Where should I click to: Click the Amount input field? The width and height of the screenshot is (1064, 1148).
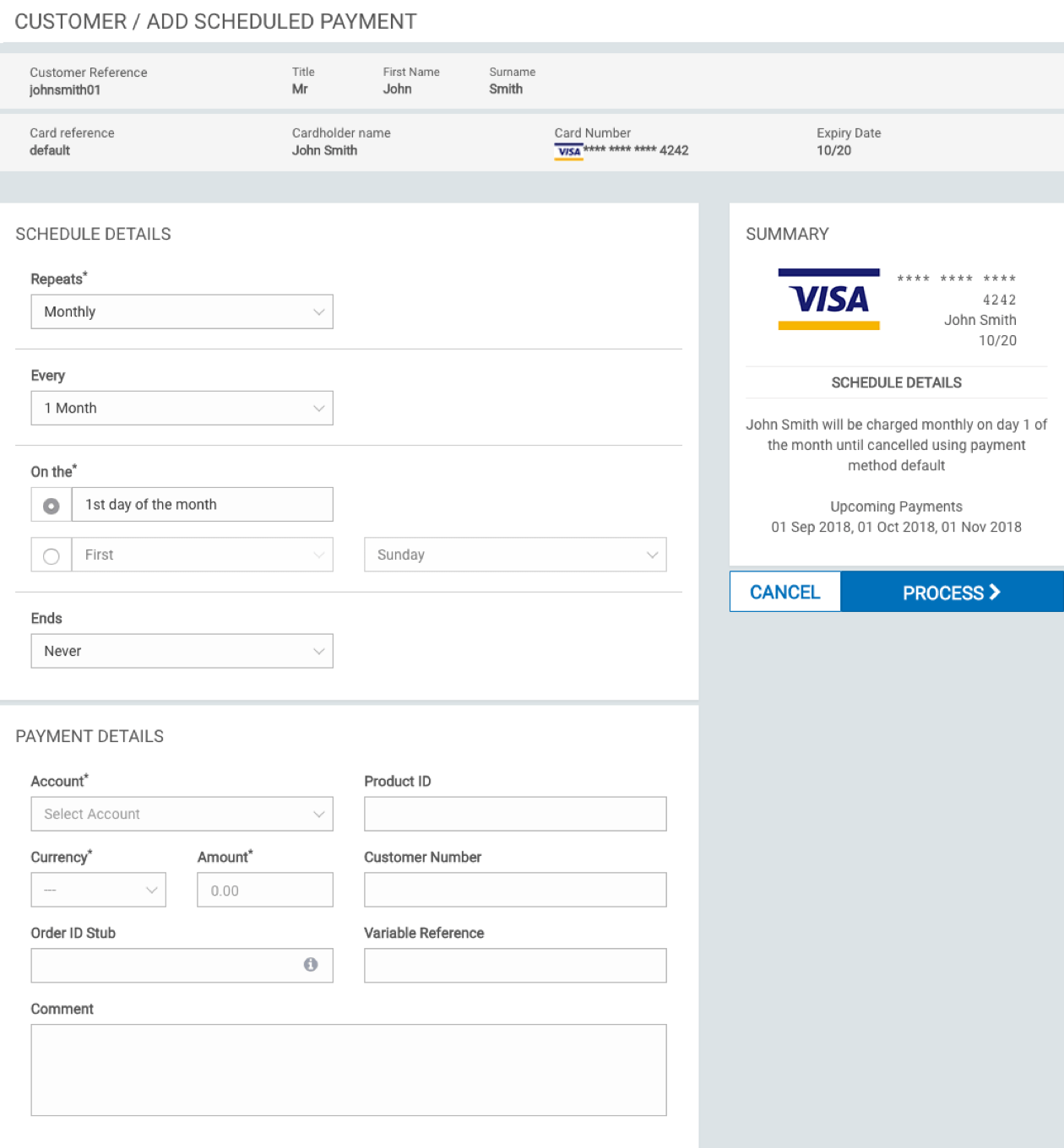[x=265, y=890]
